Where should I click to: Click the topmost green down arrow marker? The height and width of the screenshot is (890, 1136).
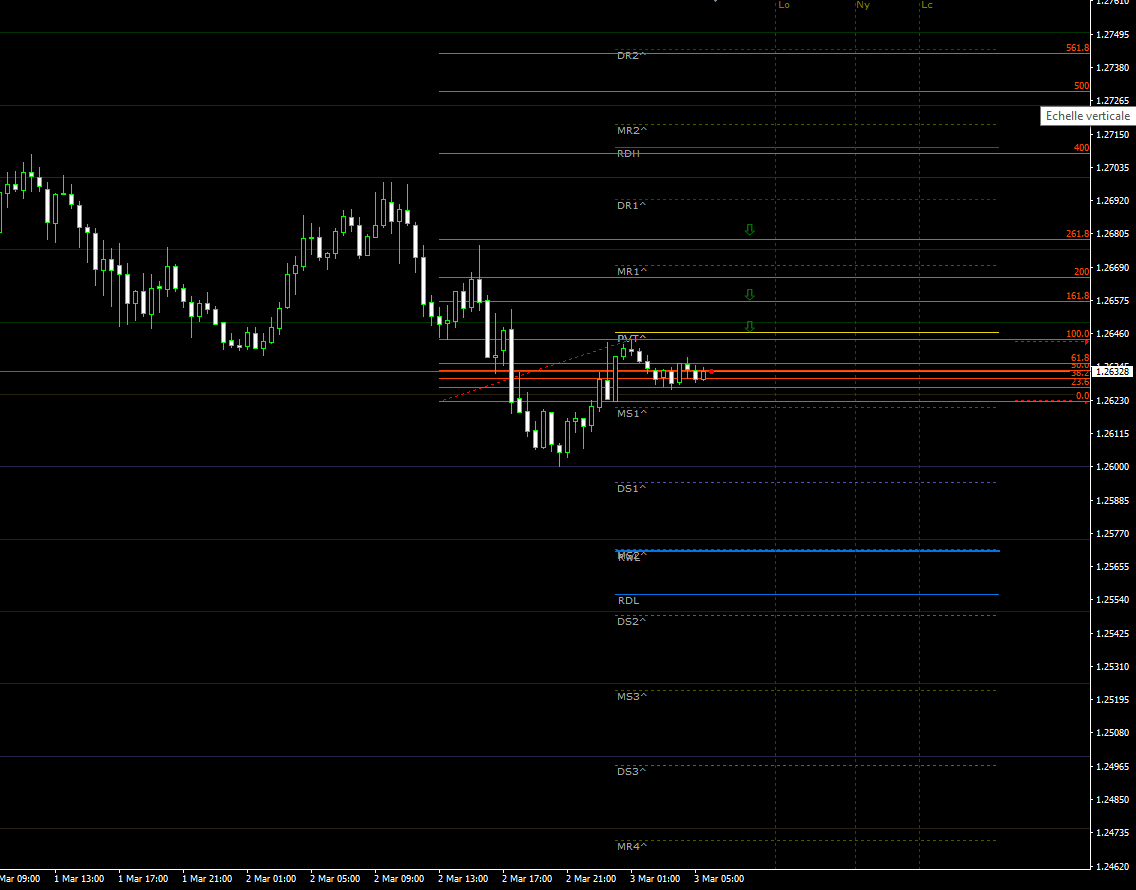(x=749, y=230)
